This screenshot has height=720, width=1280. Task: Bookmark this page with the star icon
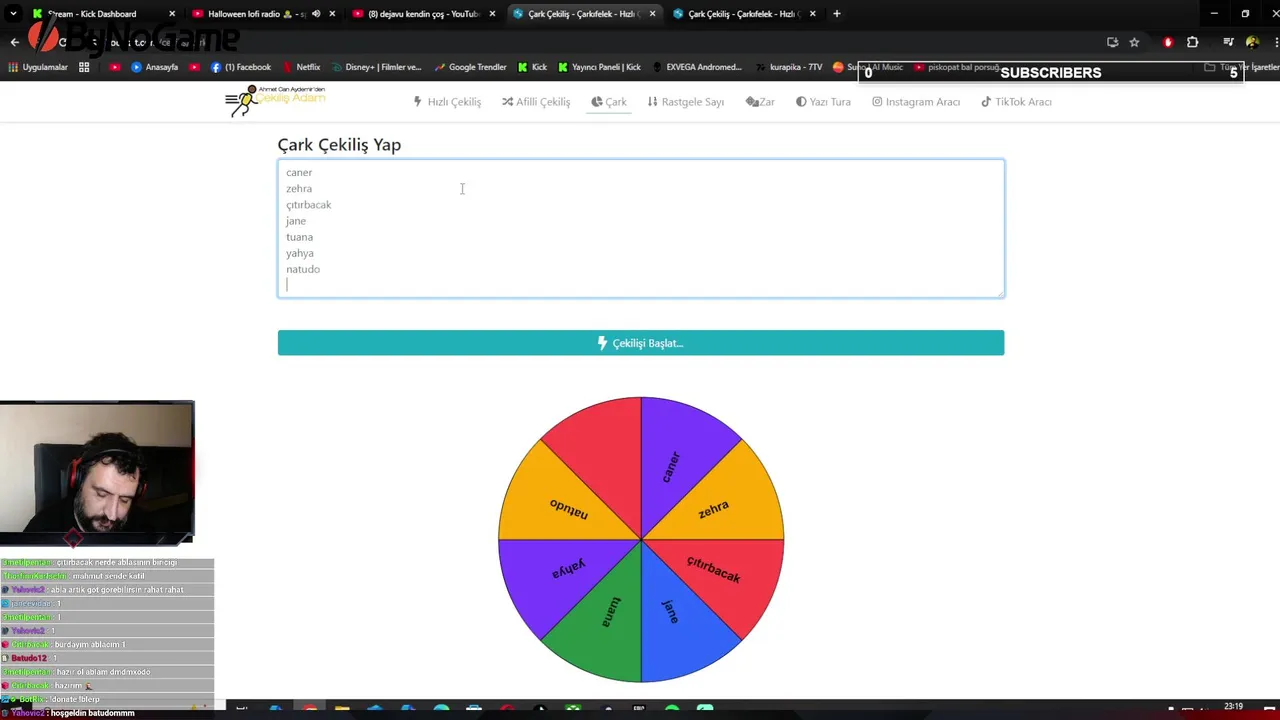(1134, 42)
